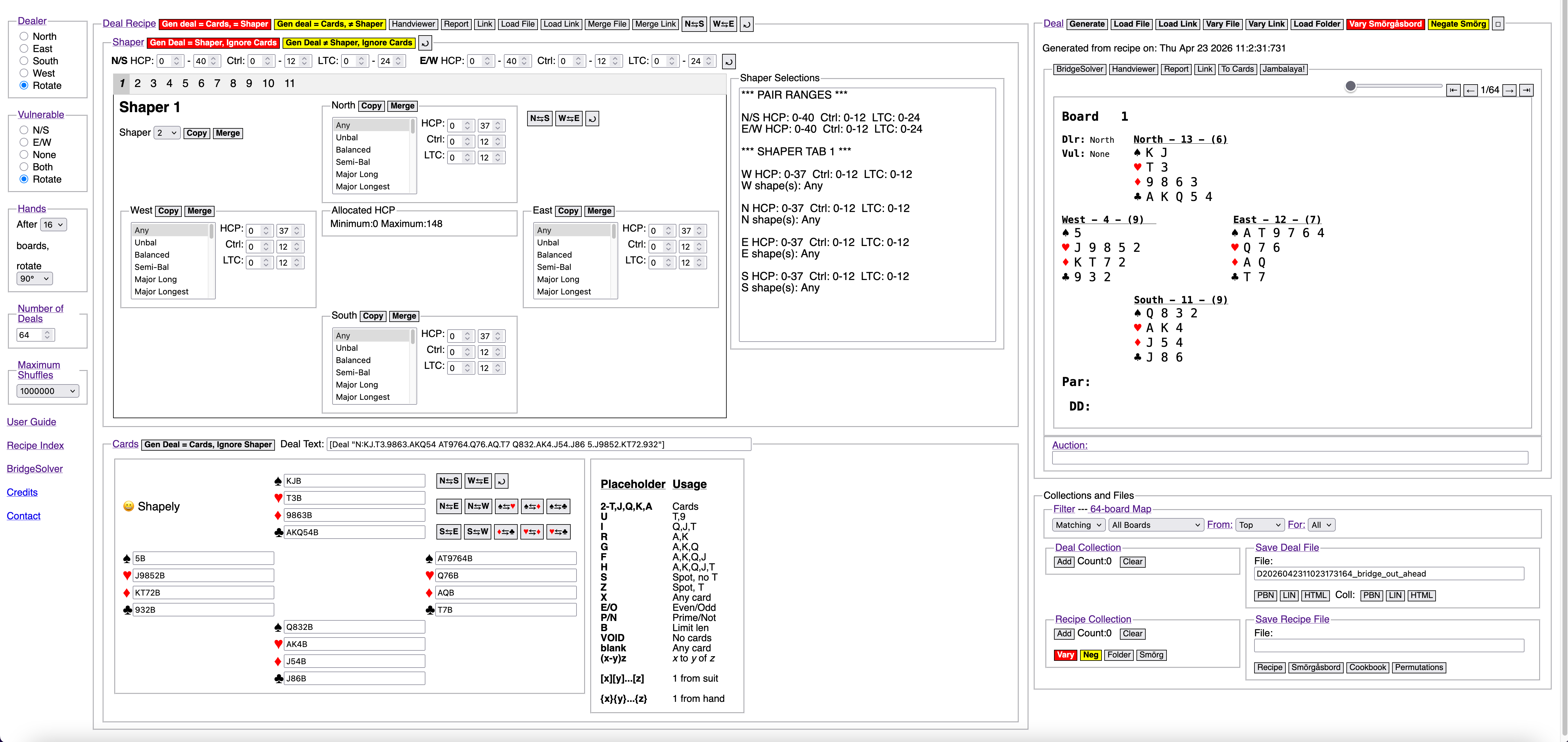Set vulnerability to E/W

click(x=24, y=142)
